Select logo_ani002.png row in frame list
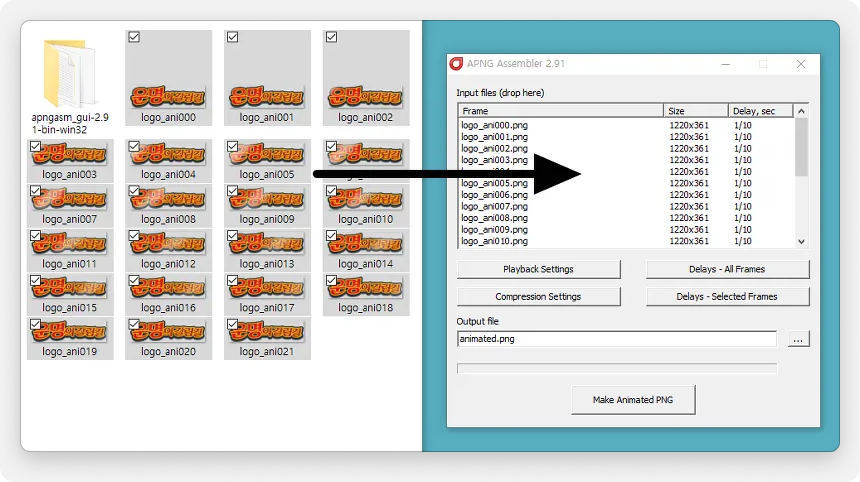This screenshot has height=482, width=860. (x=625, y=148)
